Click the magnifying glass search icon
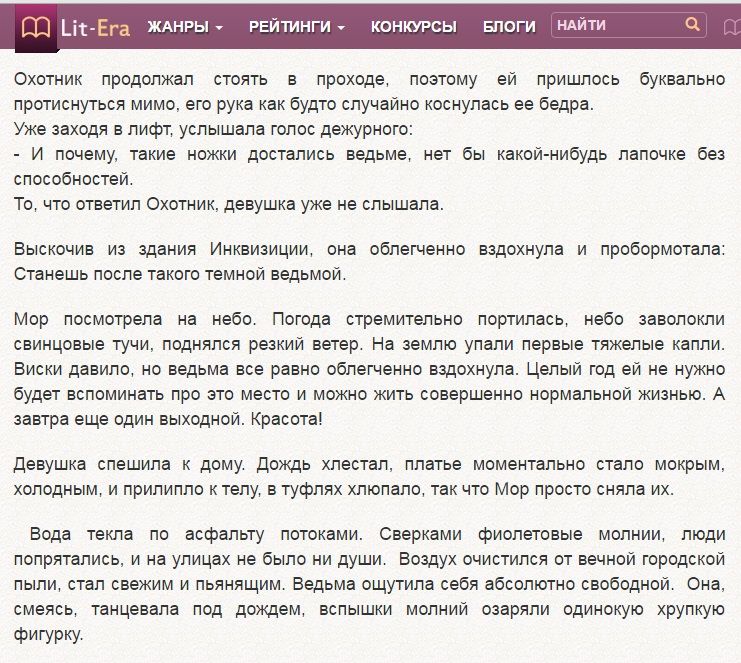Image resolution: width=741 pixels, height=663 pixels. tap(692, 25)
